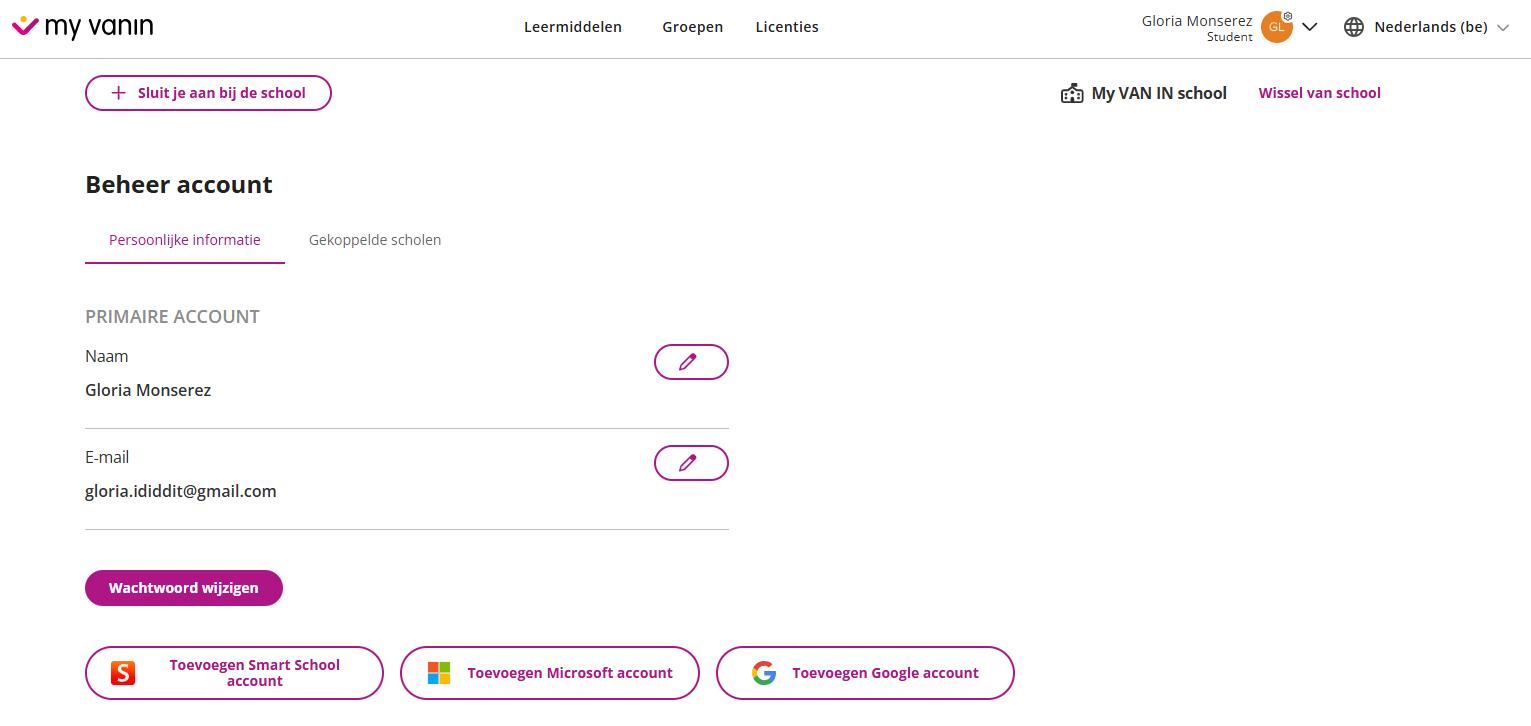Click the plus icon in Sluit je aan

click(x=118, y=93)
